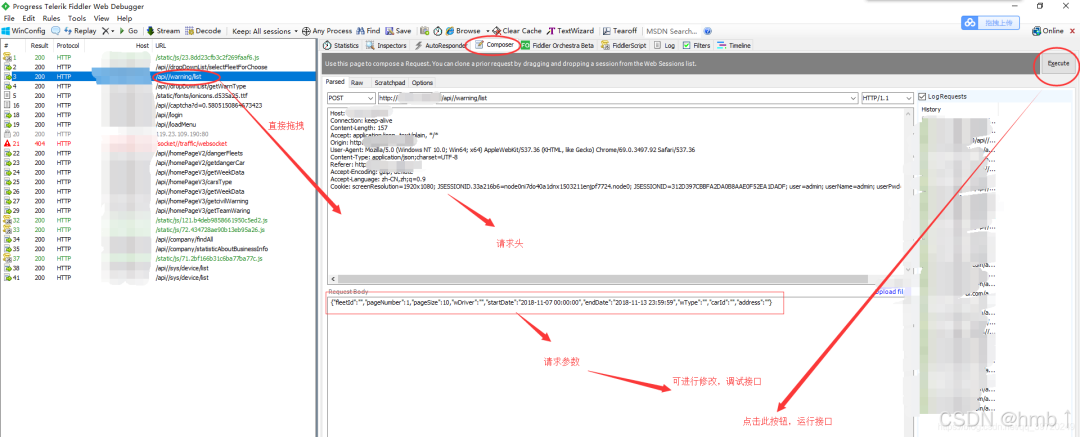Screen dimensions: 1080x437
Task: Open the Remove (X) dropdown
Action: [x=108, y=31]
